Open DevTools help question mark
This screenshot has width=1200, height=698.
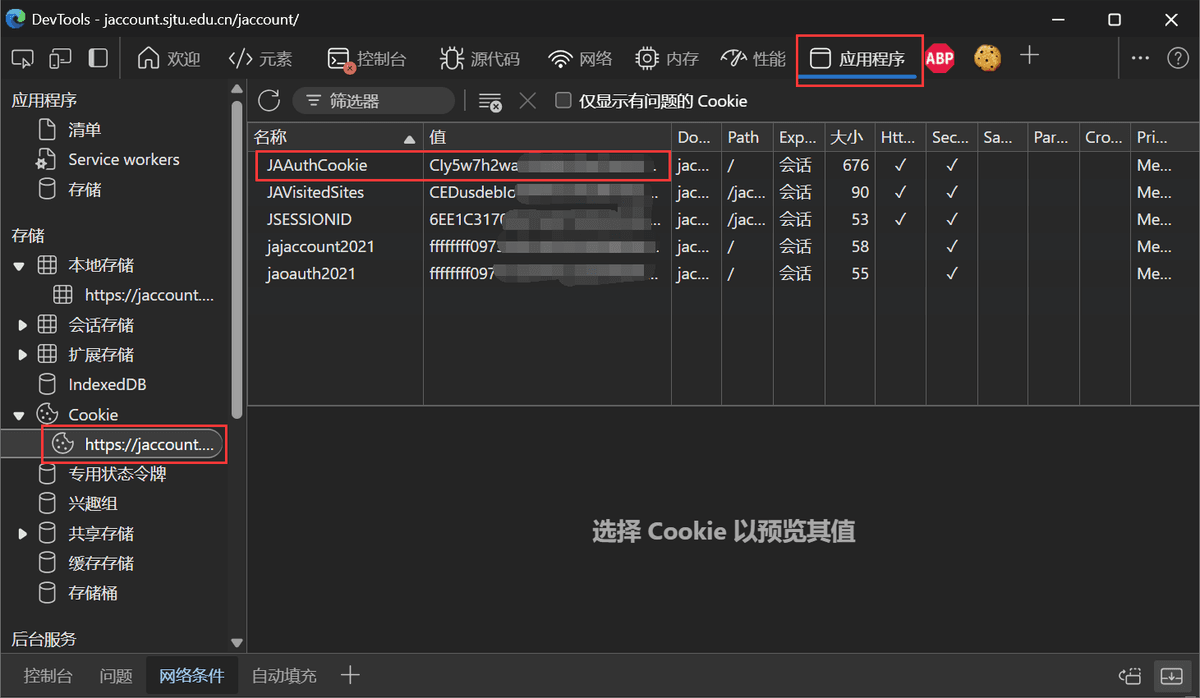[x=1178, y=58]
